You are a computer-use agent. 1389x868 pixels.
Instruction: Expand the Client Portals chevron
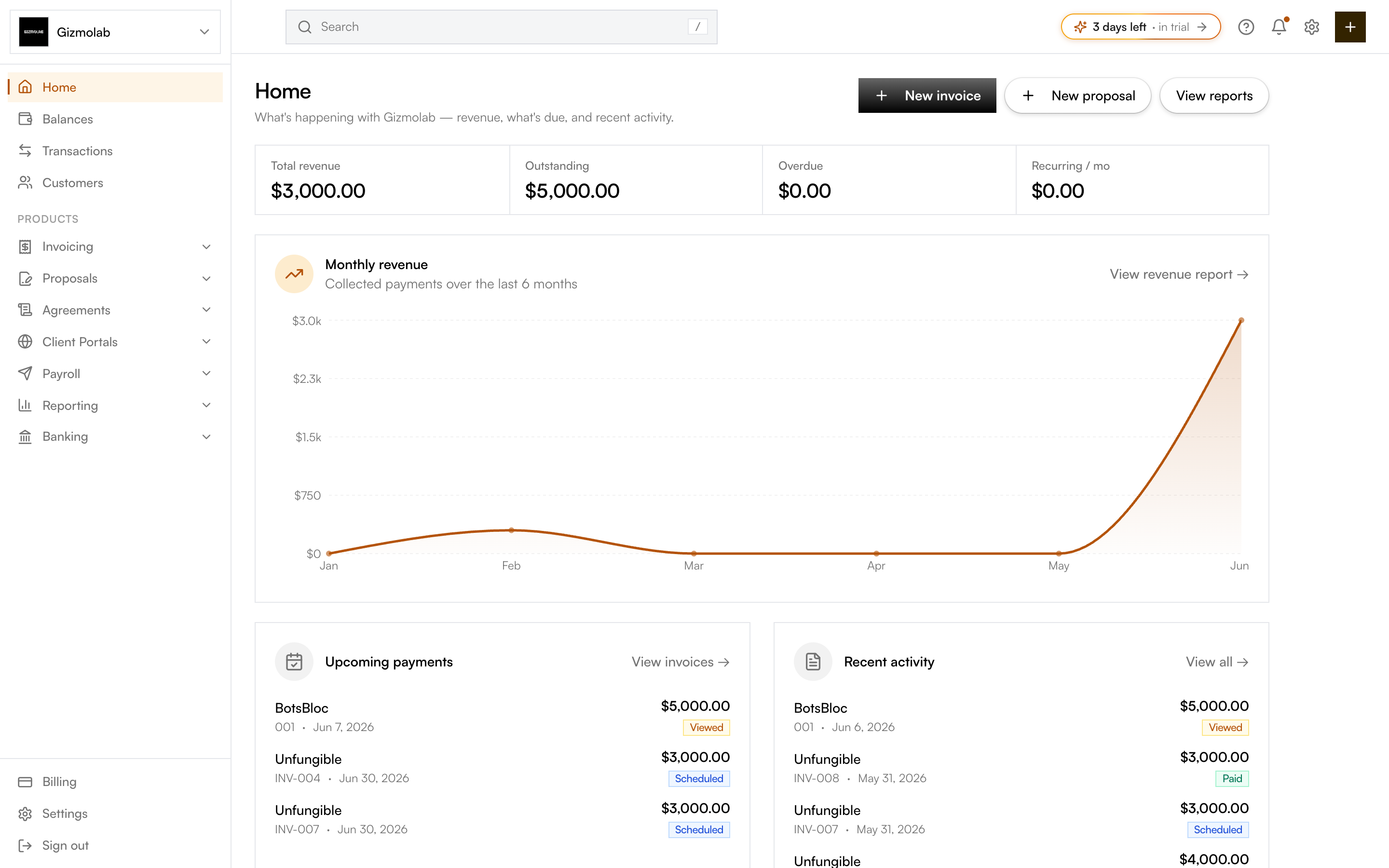[x=206, y=341]
